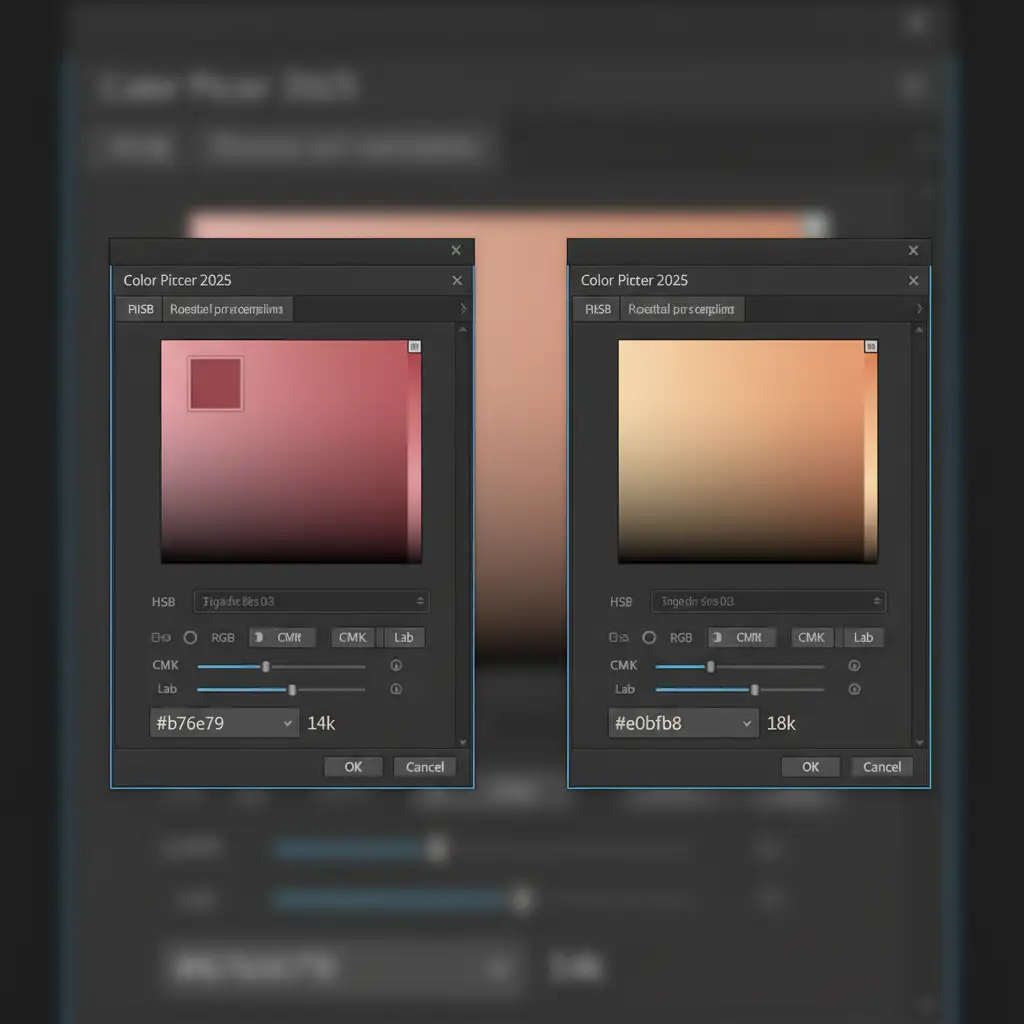The image size is (1024, 1024).
Task: Select the RGB radio button in the right dialog
Action: tap(649, 637)
